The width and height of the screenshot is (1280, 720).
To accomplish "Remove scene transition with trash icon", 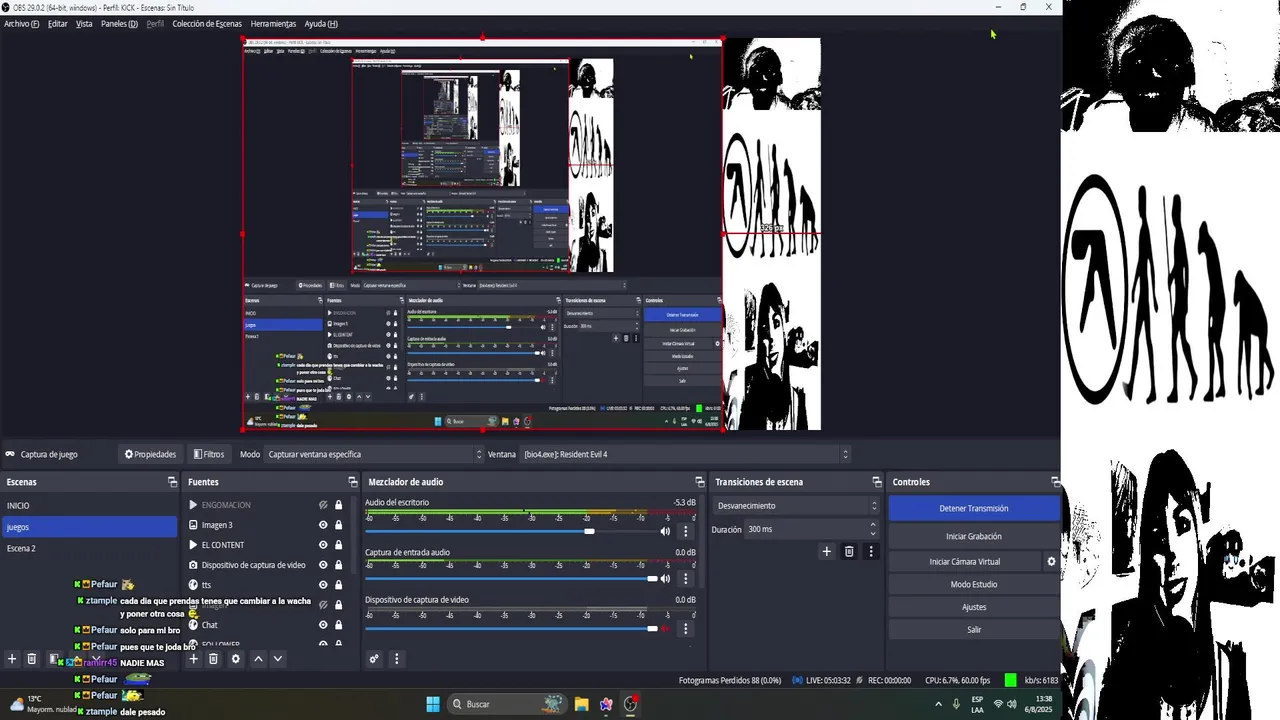I will click(849, 551).
